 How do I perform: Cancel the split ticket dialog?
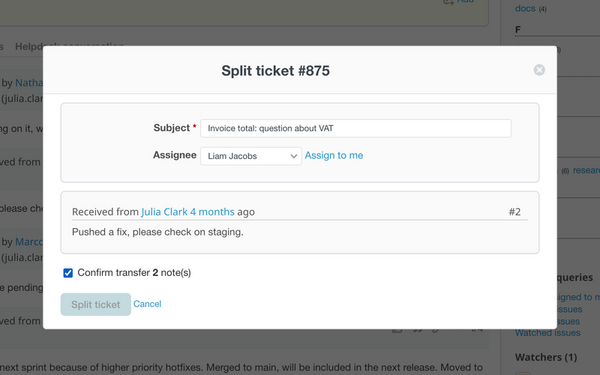click(147, 304)
